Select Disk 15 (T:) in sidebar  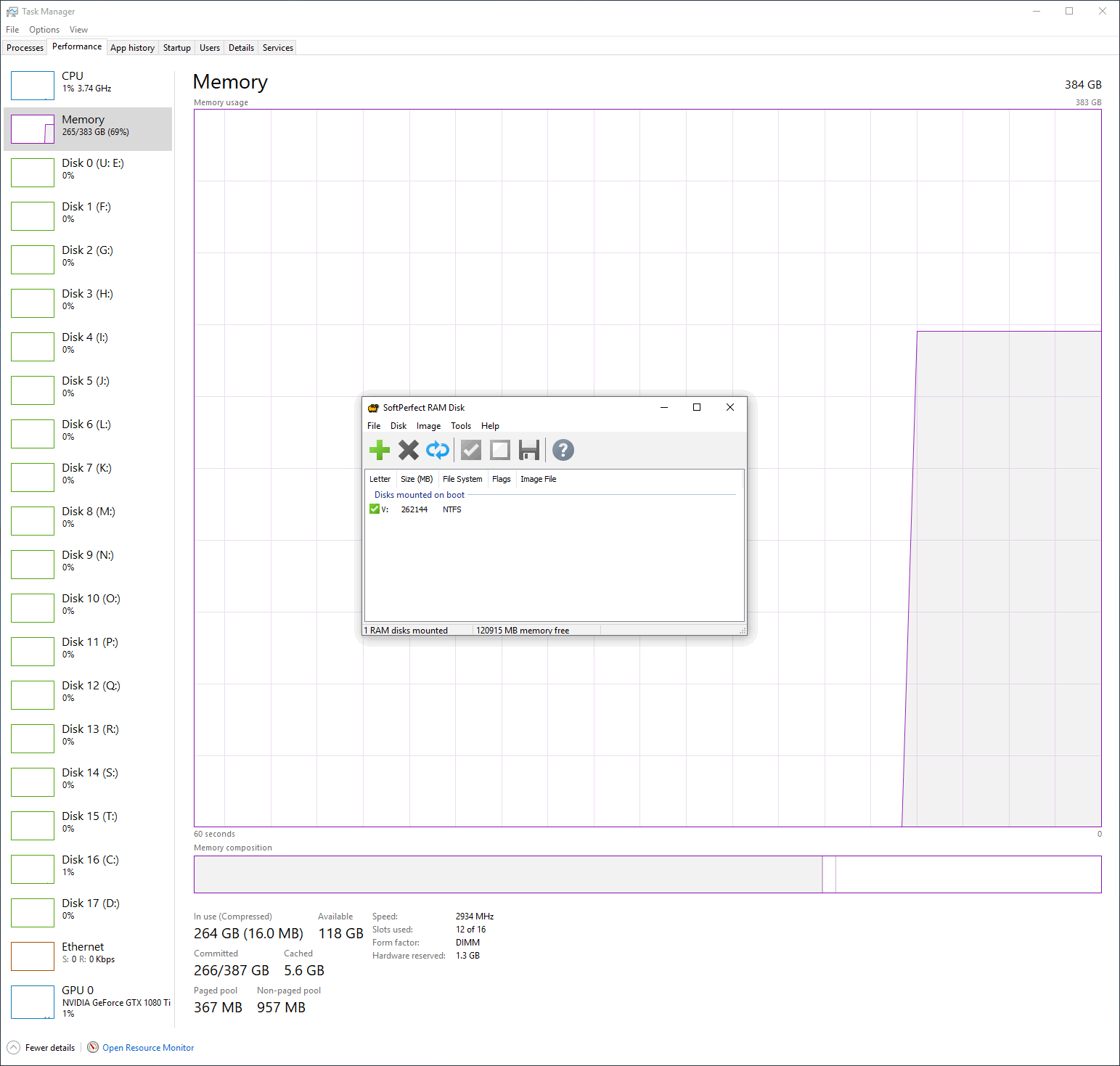(88, 826)
